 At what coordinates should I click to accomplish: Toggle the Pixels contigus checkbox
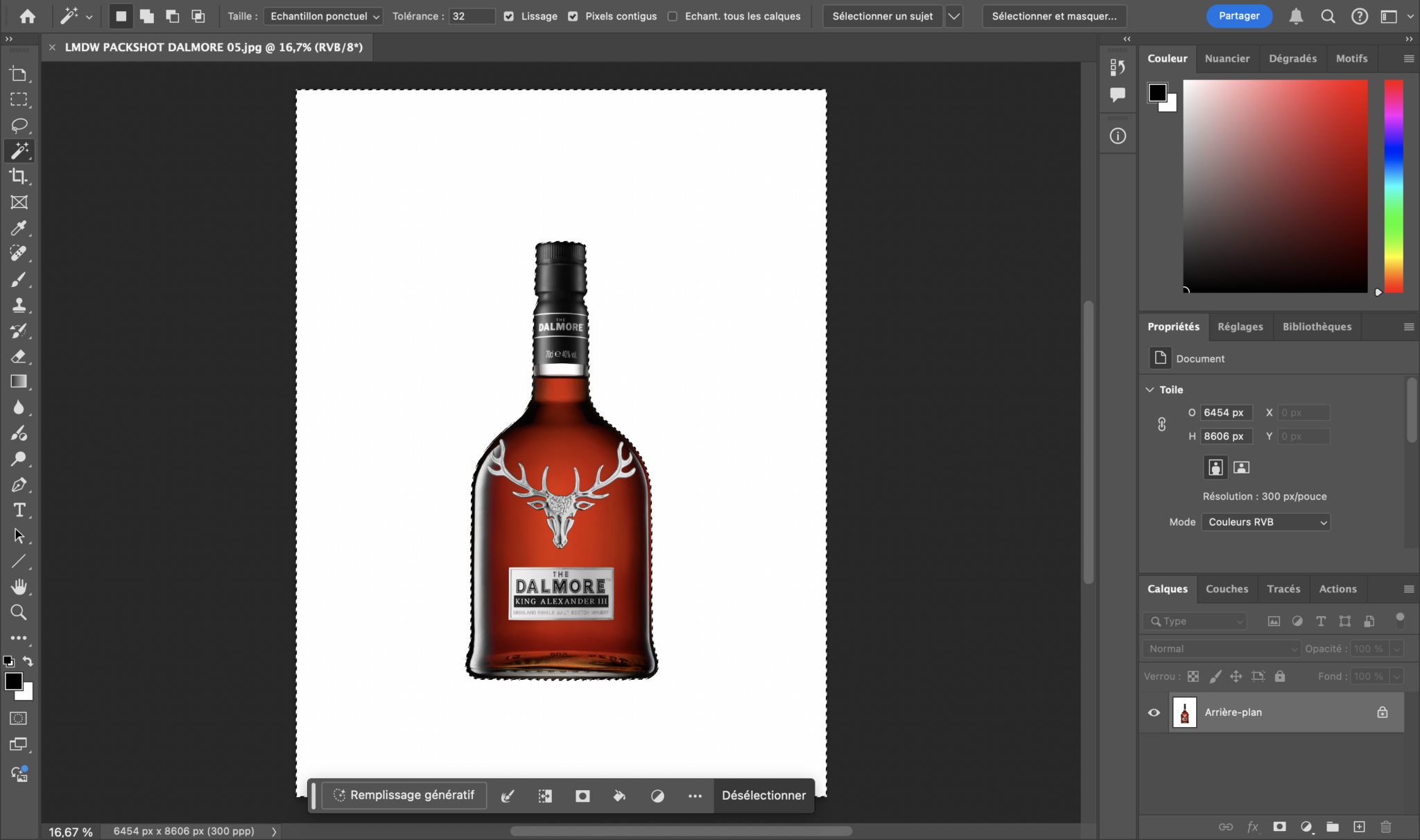click(x=573, y=16)
